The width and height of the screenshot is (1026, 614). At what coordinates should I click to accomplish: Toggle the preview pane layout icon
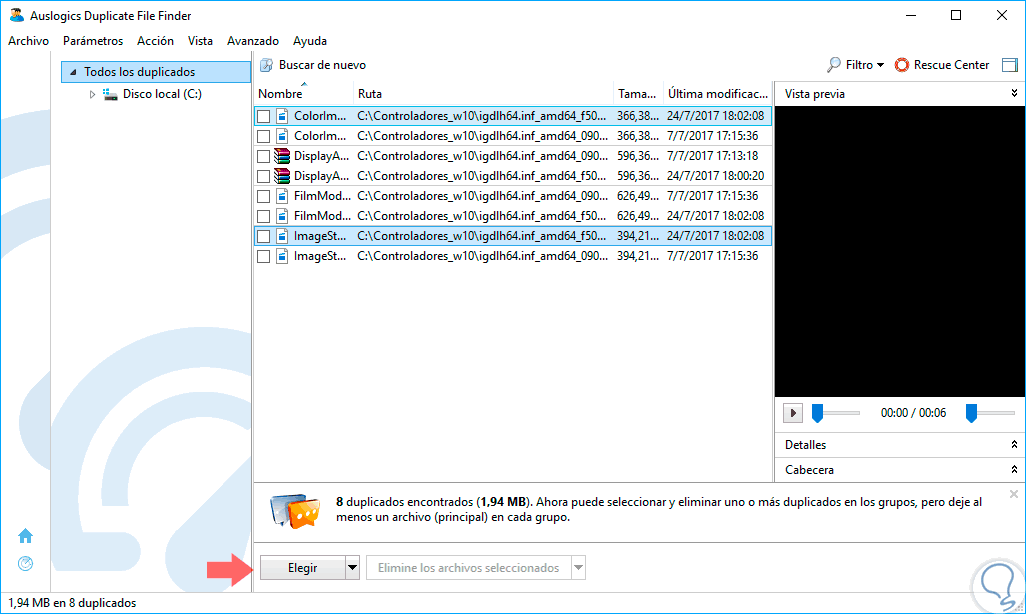point(1010,65)
